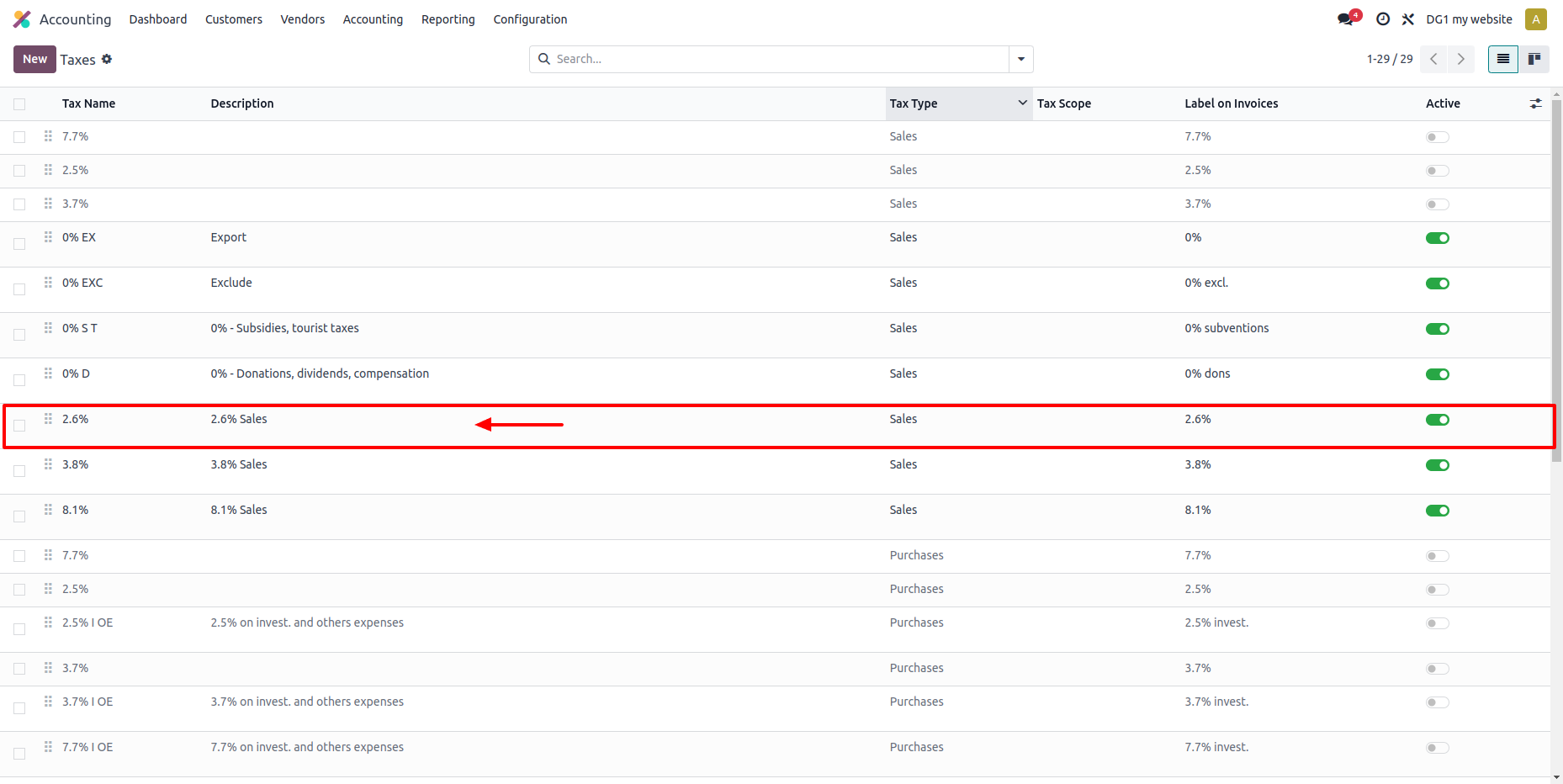Deactivate the 3.8% Sales tax toggle
1563x784 pixels.
[x=1437, y=465]
